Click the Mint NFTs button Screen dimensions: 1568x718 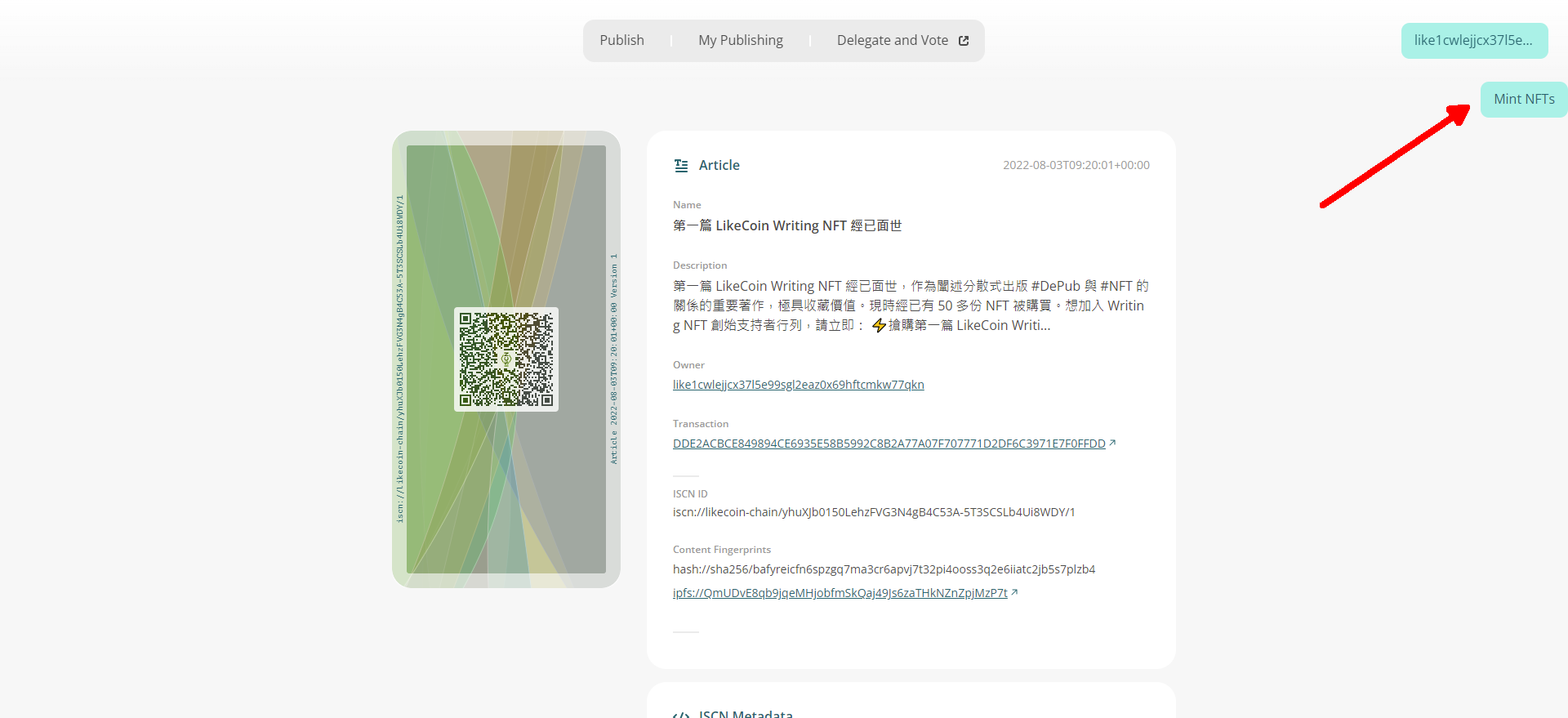point(1524,100)
